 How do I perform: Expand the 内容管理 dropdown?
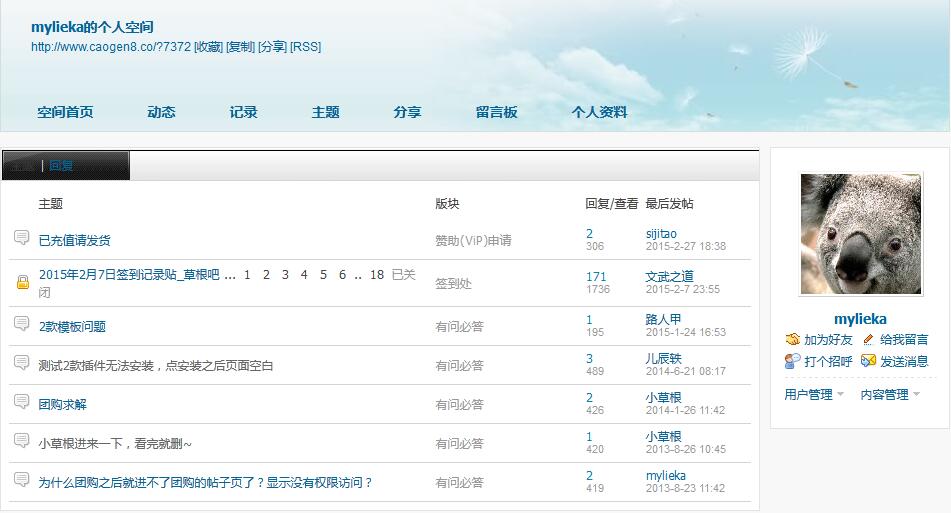(890, 395)
